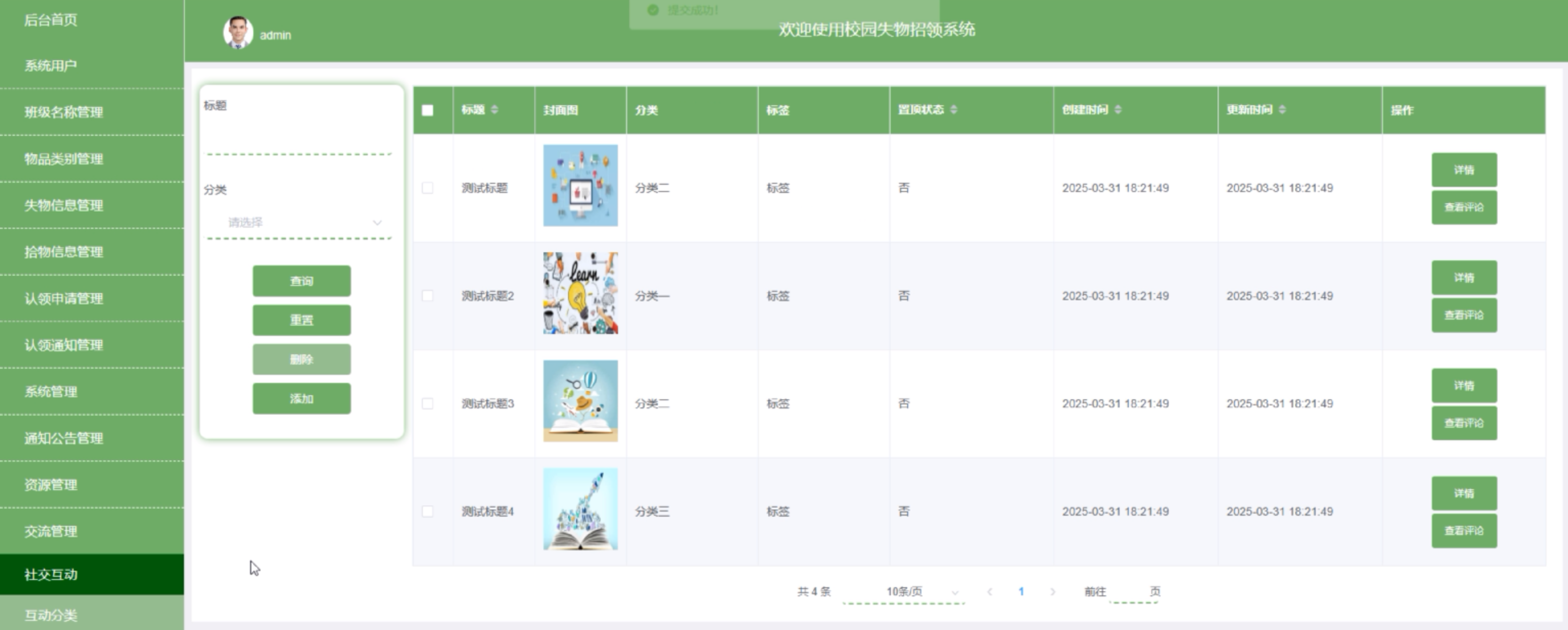
Task: Click 查看评论 for 测试标题4
Action: (1463, 531)
